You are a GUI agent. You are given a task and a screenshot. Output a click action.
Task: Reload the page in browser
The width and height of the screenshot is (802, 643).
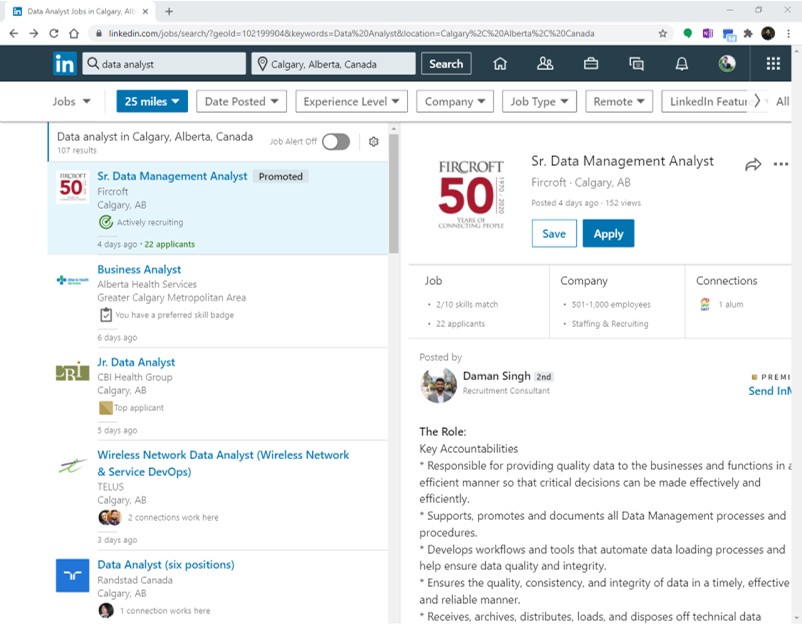(x=54, y=34)
